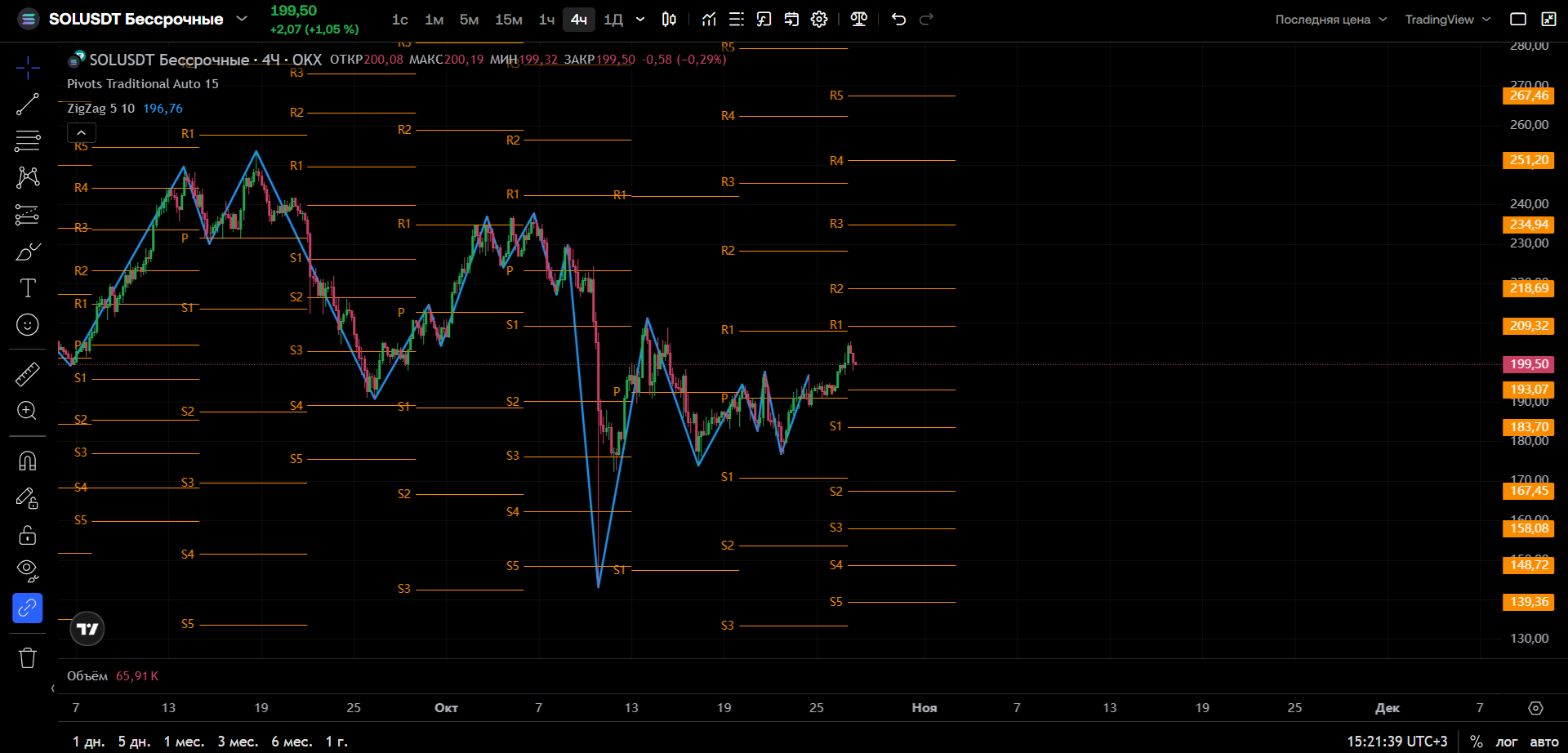The height and width of the screenshot is (753, 1568).
Task: Open the TradingView chart source dropdown
Action: click(x=1447, y=20)
